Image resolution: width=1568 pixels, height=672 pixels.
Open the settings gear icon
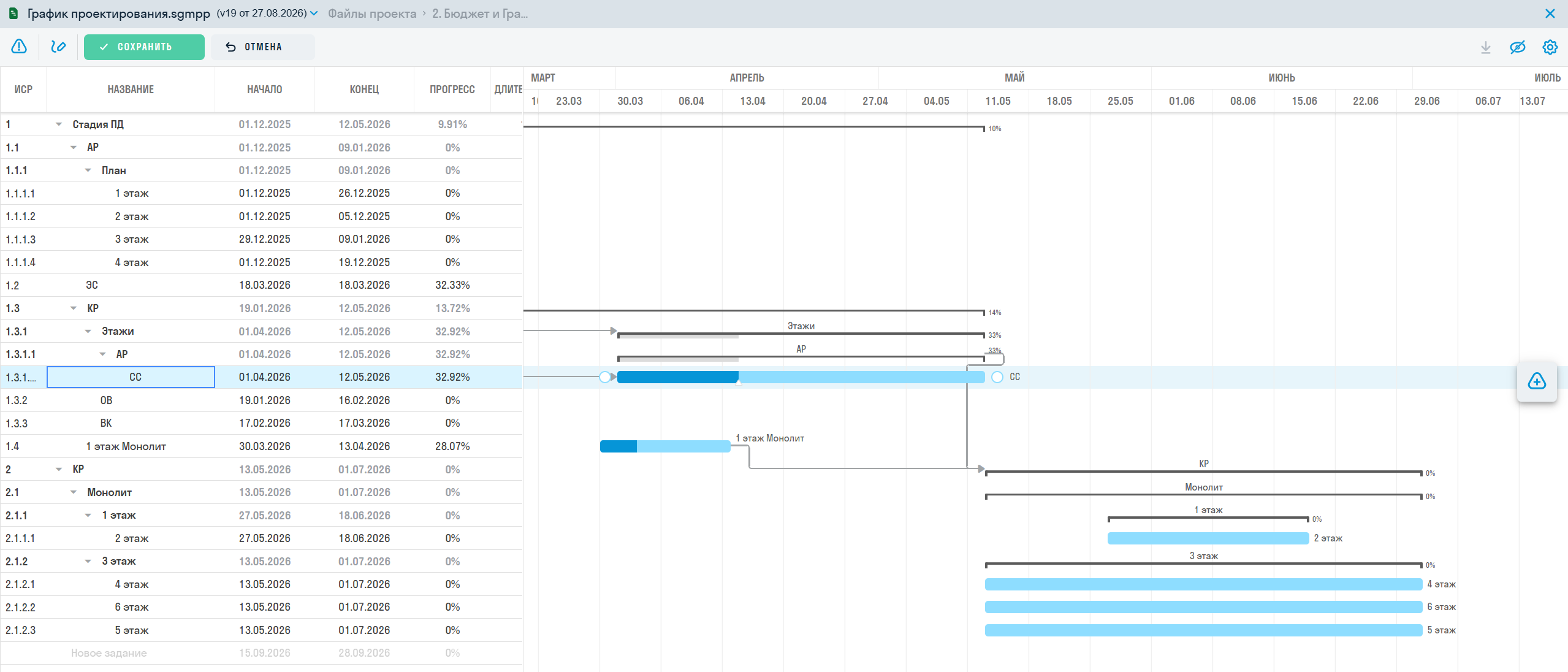(x=1550, y=47)
